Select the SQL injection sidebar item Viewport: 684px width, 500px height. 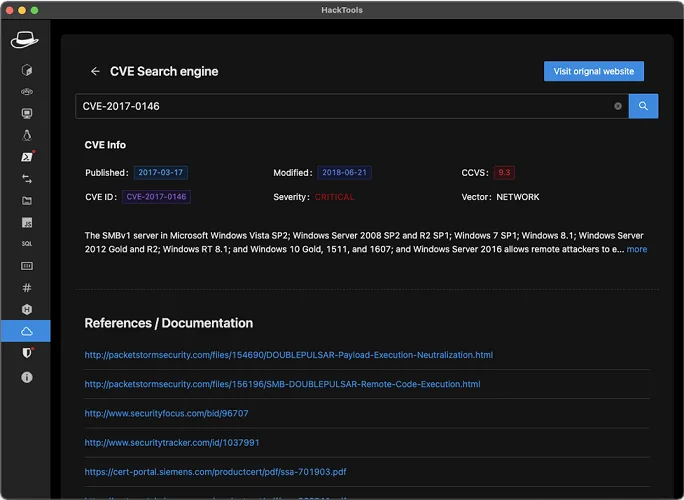27,244
